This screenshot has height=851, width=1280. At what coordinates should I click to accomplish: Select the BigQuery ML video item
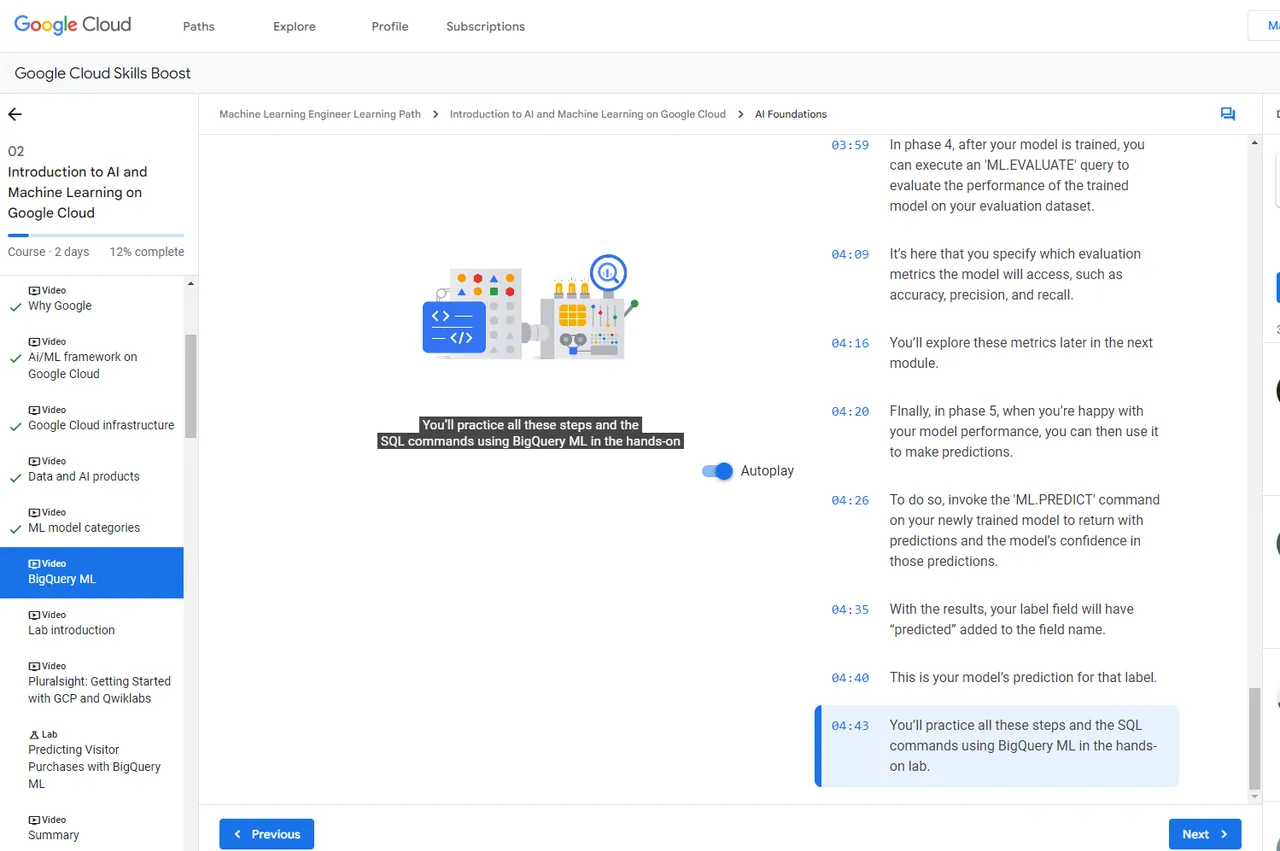pyautogui.click(x=92, y=572)
